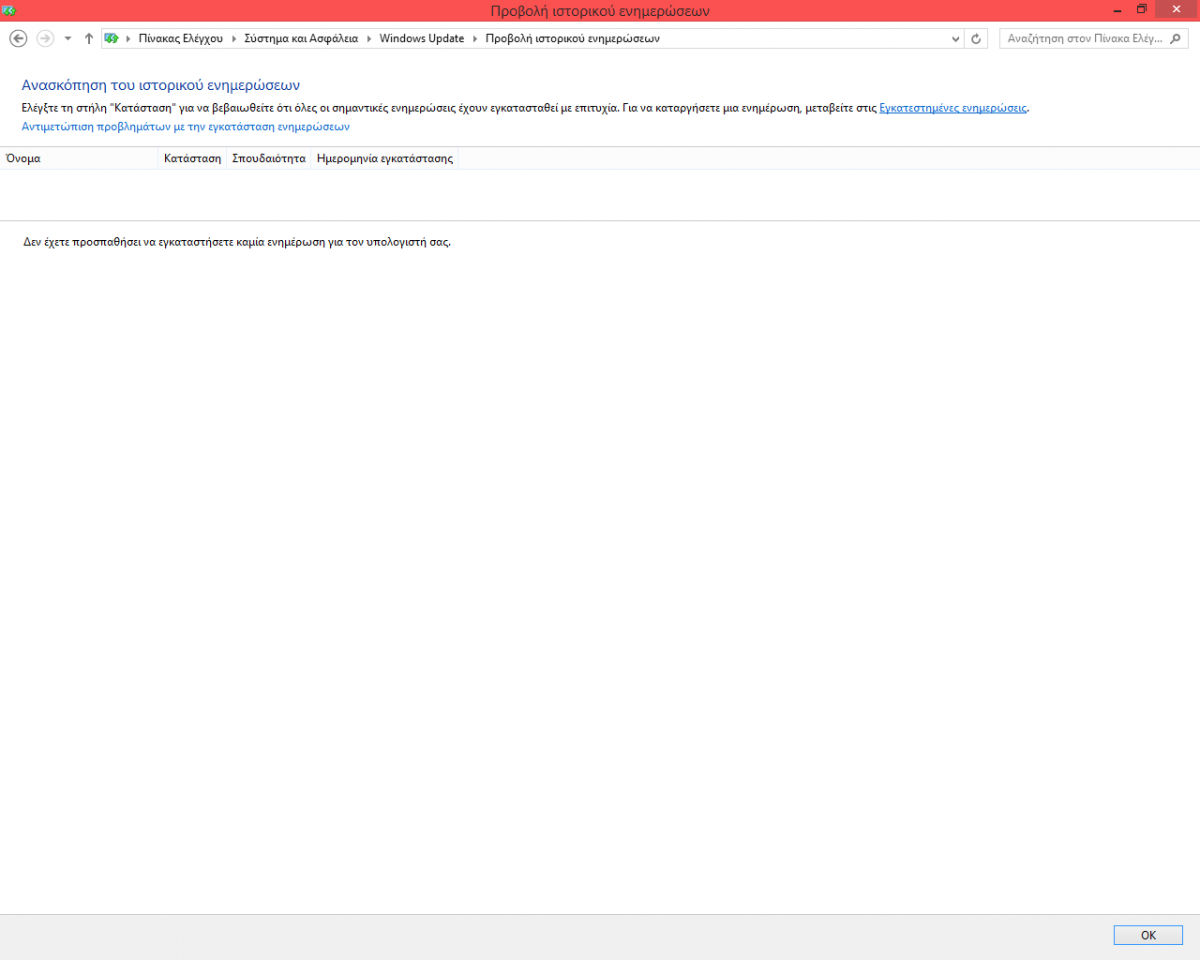Focus the Control Panel search field

(x=1084, y=39)
